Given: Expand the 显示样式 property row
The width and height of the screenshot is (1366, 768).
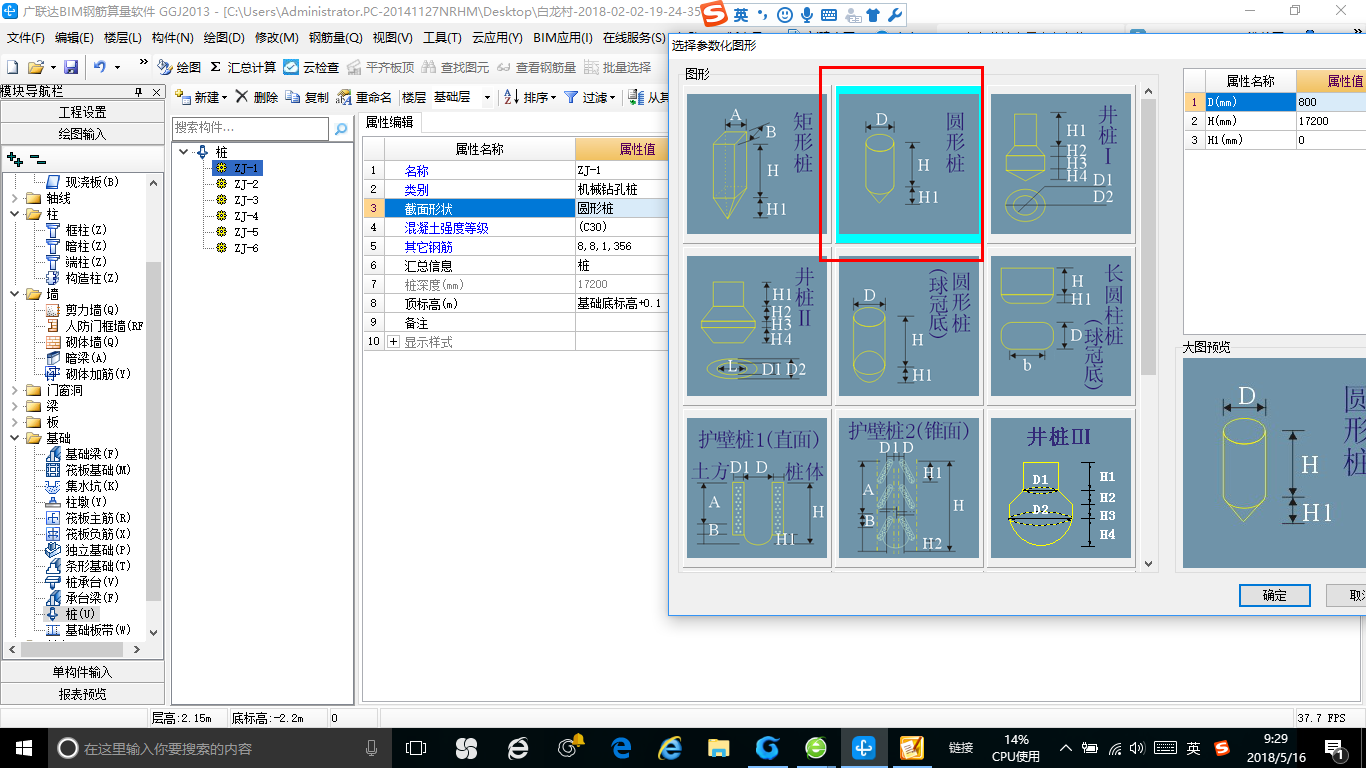Looking at the screenshot, I should tap(393, 342).
